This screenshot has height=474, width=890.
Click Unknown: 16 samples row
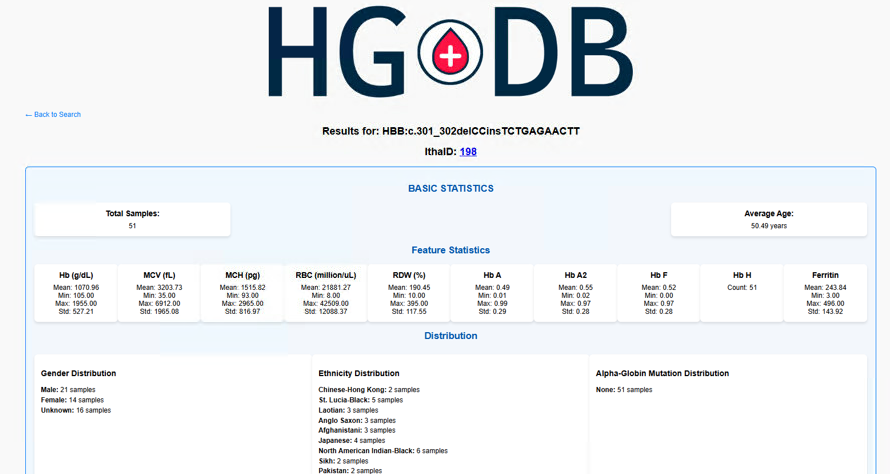[x=76, y=410]
